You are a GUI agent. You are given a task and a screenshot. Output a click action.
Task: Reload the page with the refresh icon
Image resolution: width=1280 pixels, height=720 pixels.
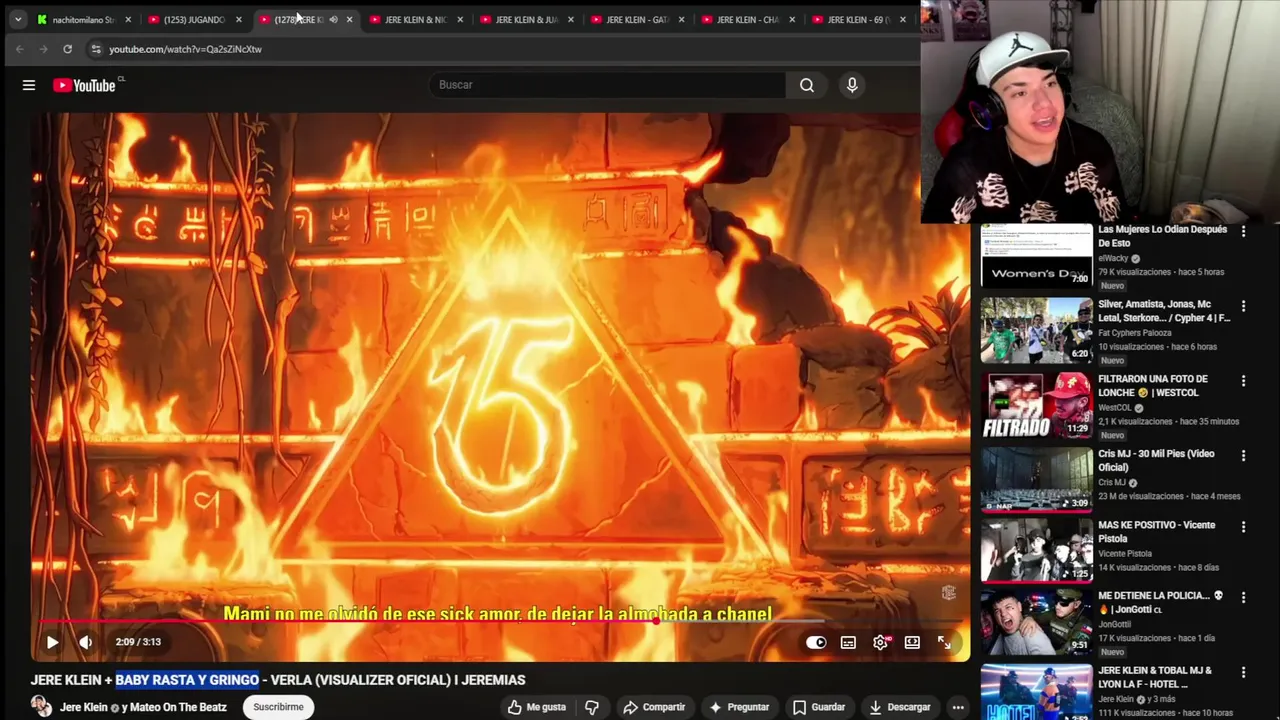tap(67, 49)
